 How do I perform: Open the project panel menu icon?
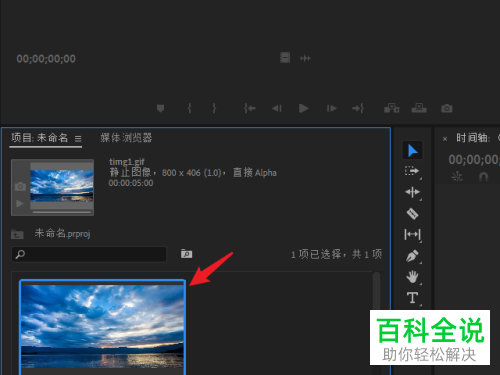tap(78, 138)
